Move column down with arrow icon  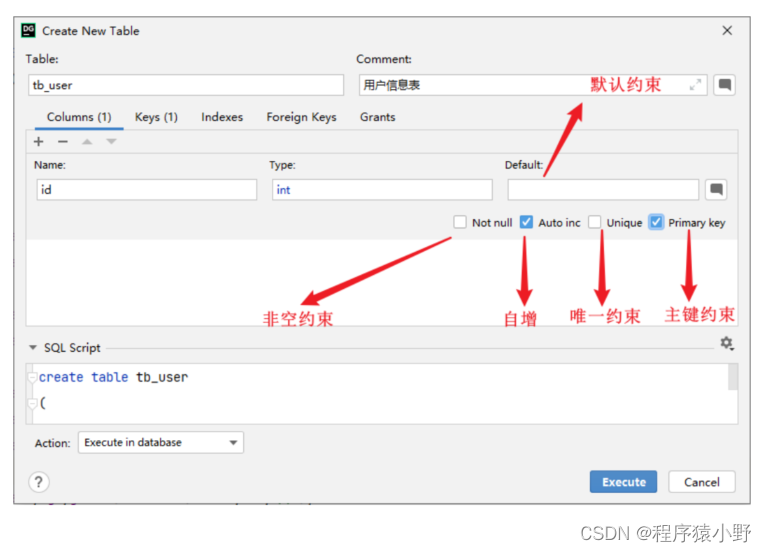(111, 142)
